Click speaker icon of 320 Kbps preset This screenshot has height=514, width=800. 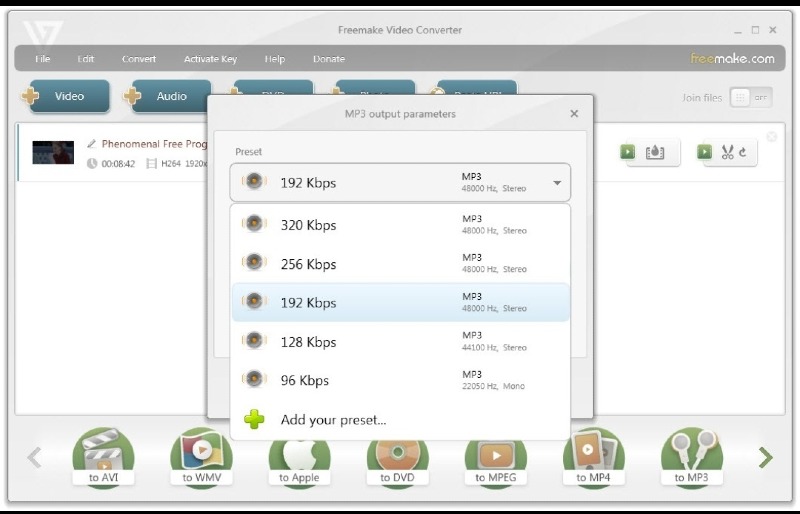(254, 224)
